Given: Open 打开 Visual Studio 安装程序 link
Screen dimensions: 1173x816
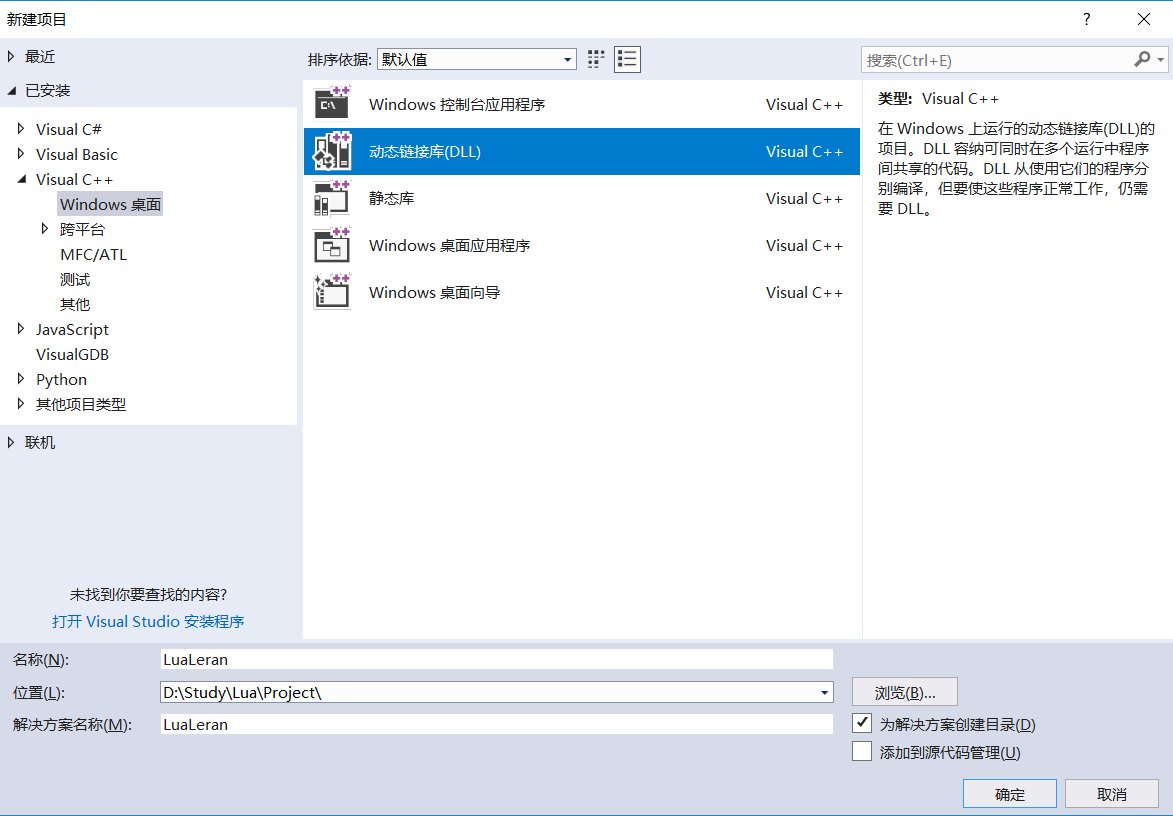Looking at the screenshot, I should (147, 621).
